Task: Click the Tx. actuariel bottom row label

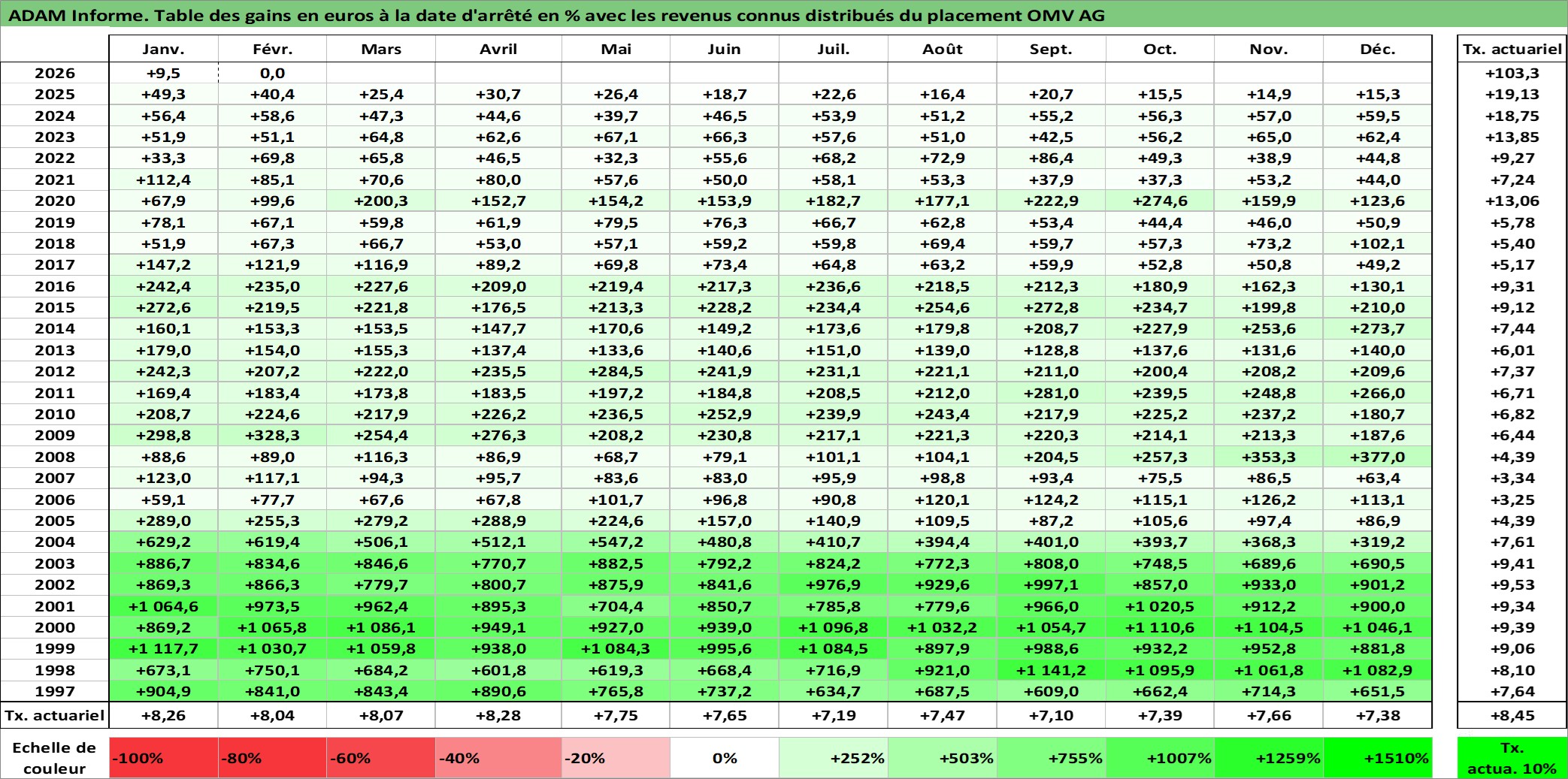Action: [55, 715]
